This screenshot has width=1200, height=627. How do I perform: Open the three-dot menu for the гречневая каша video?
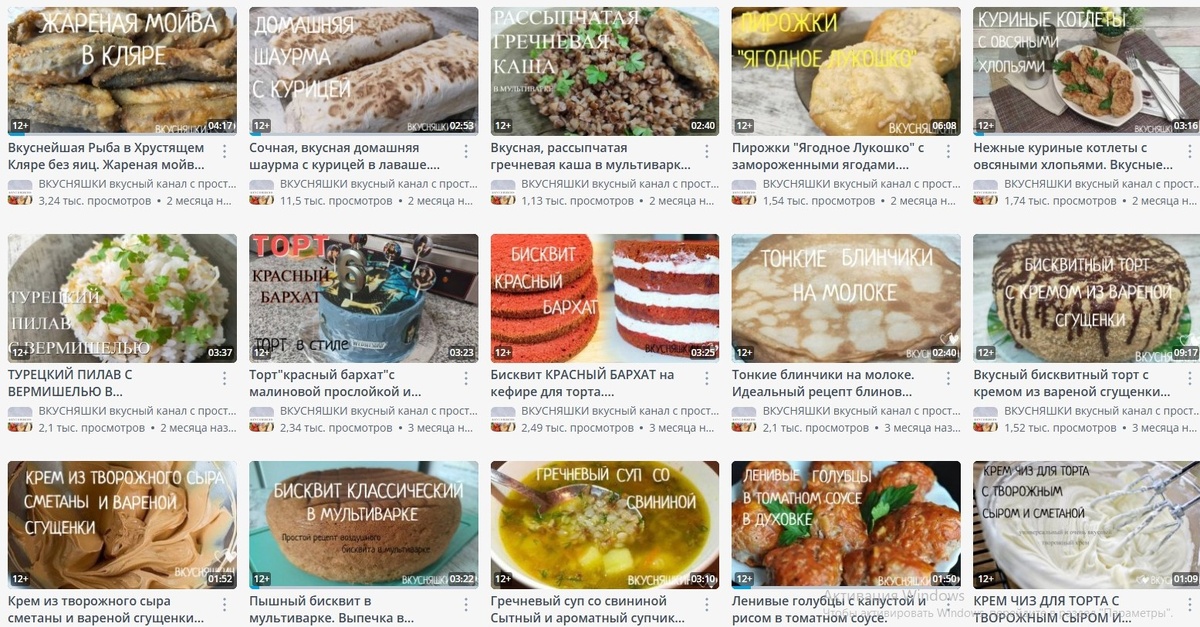click(708, 150)
